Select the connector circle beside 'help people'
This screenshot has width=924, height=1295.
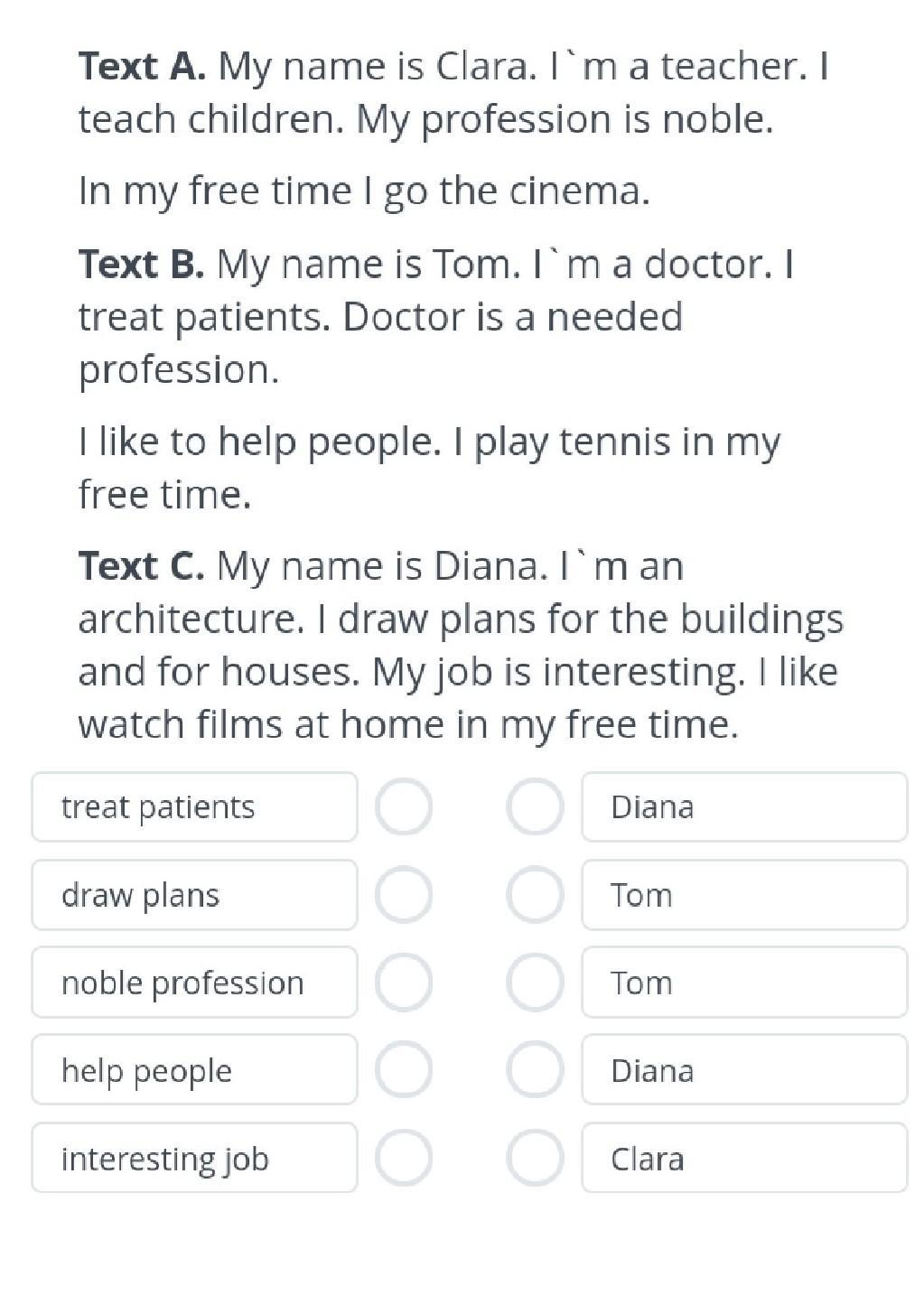404,1070
